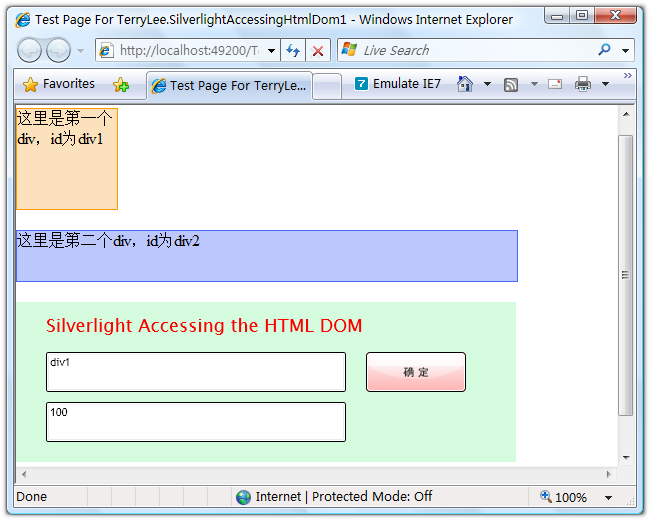This screenshot has width=650, height=520.
Task: Open the Print options dropdown arrow
Action: click(x=605, y=85)
